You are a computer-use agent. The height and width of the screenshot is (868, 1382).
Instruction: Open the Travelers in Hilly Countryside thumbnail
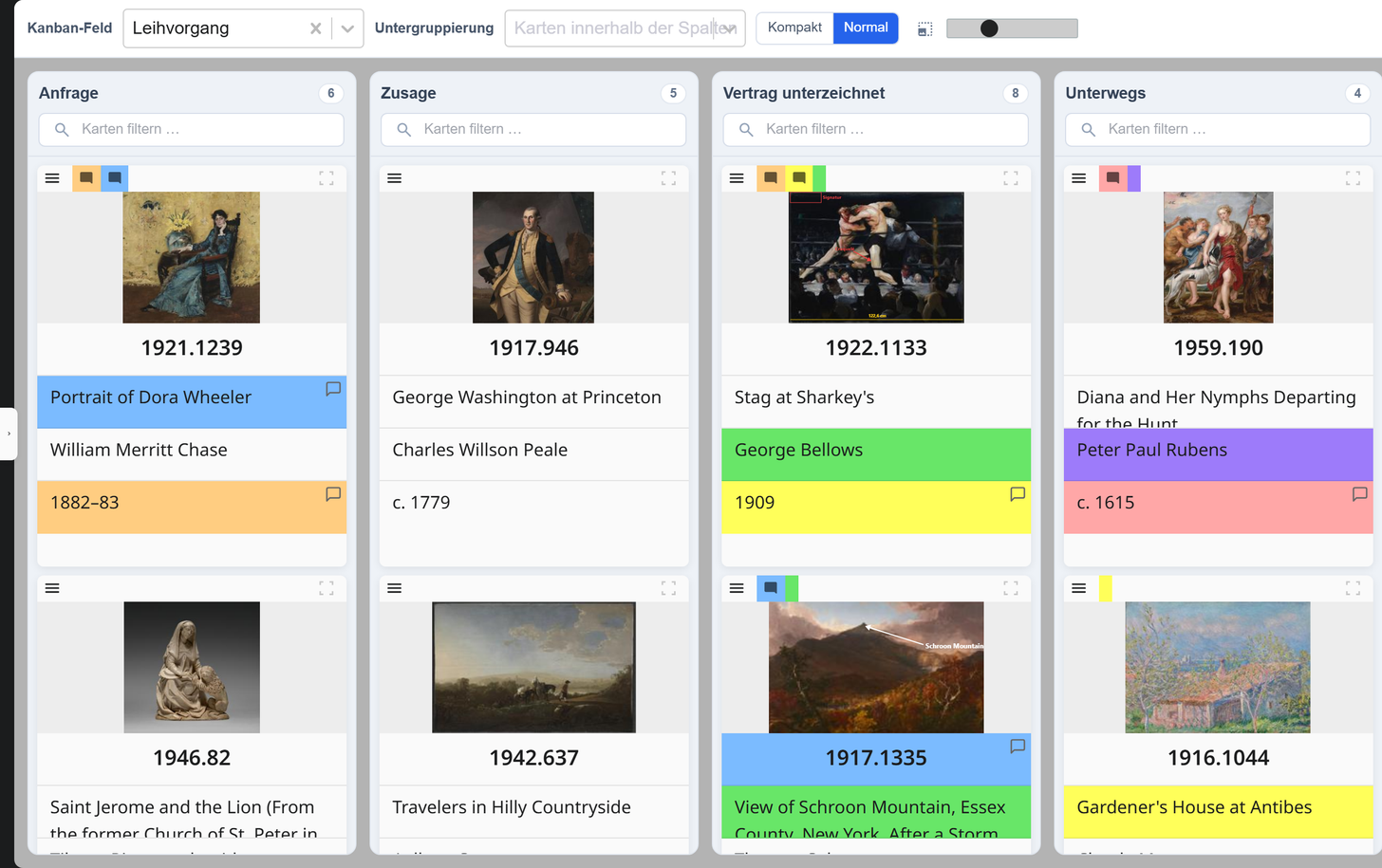(533, 667)
